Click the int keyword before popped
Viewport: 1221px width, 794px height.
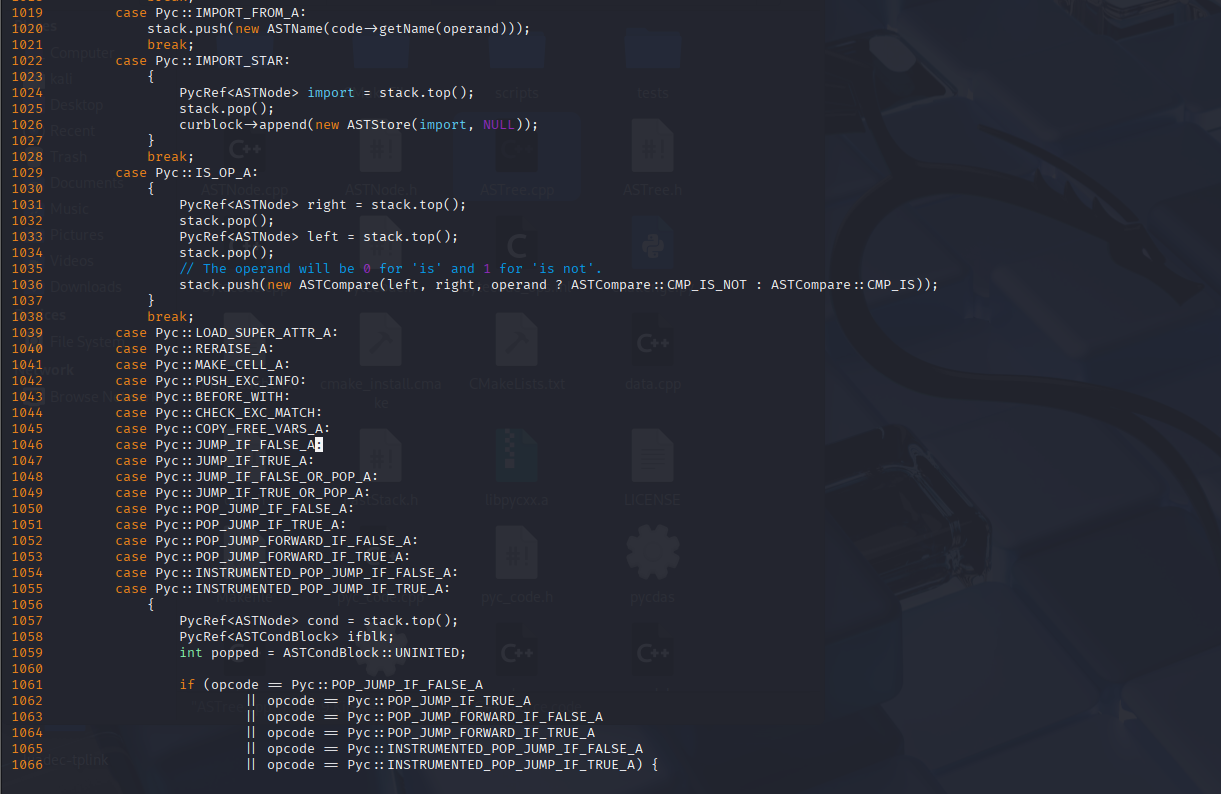click(191, 653)
